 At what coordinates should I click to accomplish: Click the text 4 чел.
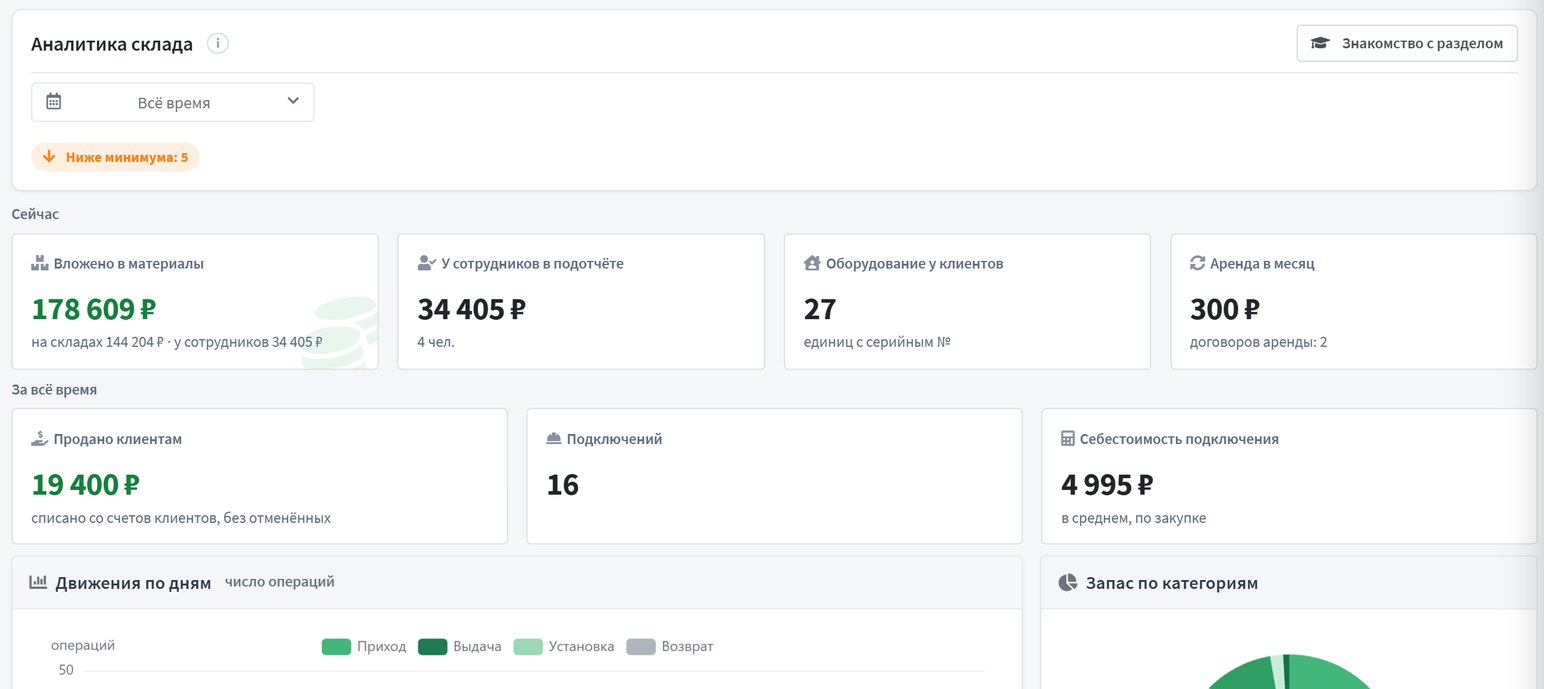436,342
